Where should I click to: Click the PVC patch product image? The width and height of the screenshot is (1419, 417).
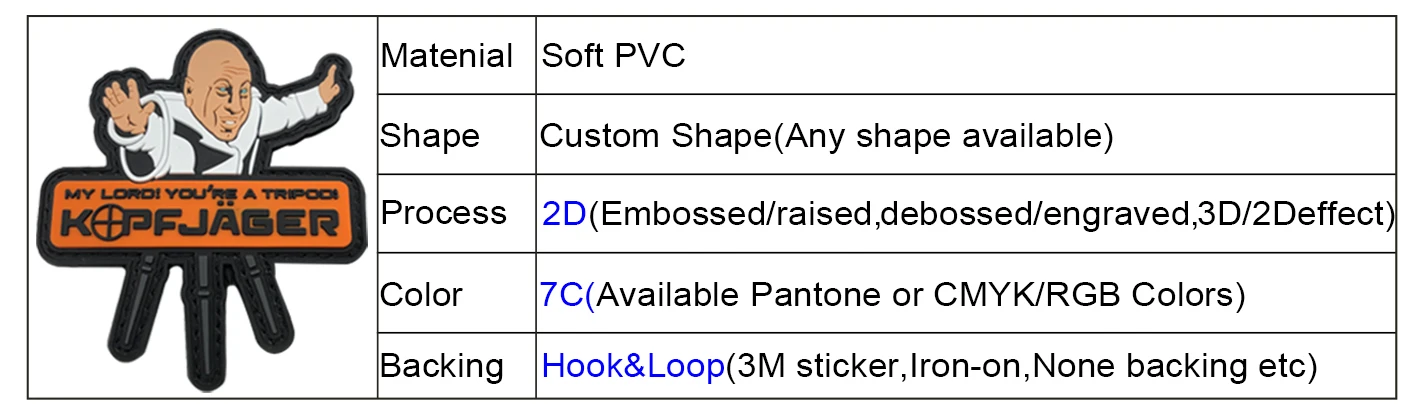[202, 208]
